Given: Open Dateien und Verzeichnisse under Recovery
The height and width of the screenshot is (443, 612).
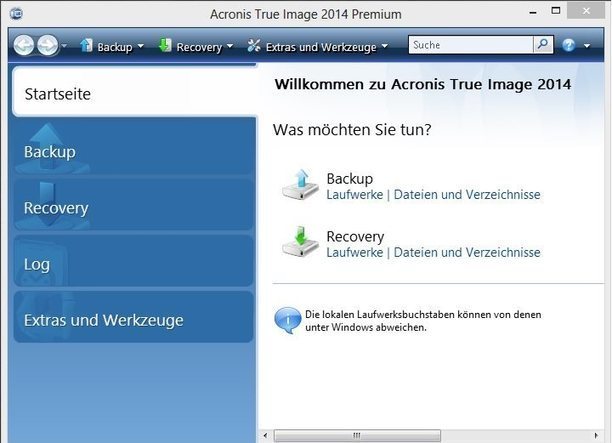Looking at the screenshot, I should tap(467, 253).
